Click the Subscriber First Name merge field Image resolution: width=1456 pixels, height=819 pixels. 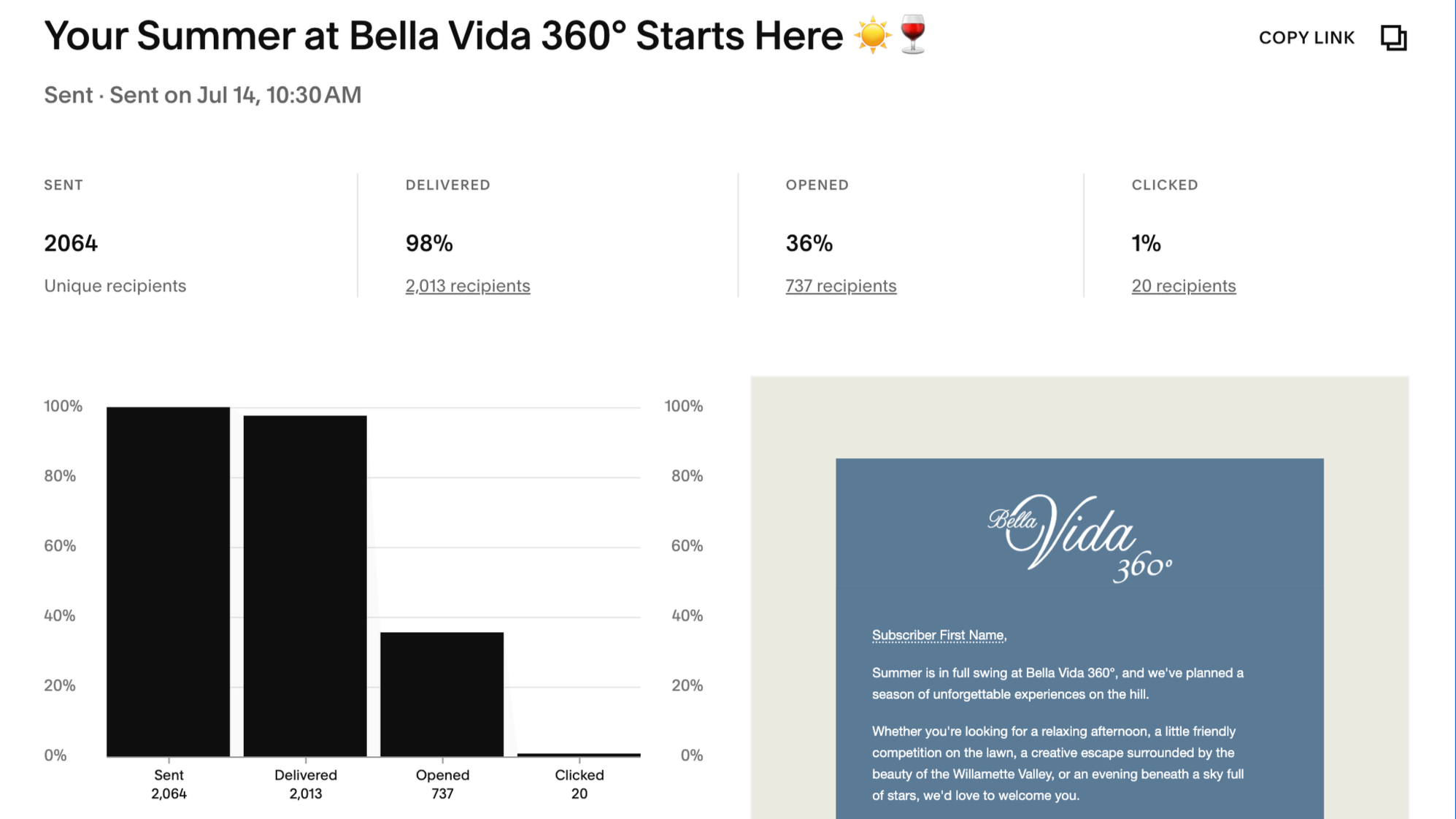(x=939, y=635)
